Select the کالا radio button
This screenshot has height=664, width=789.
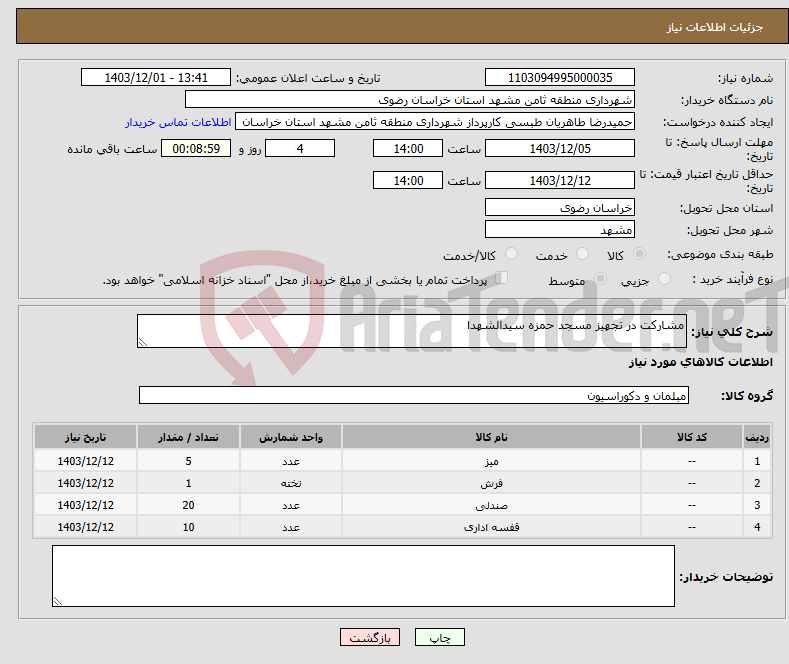639,255
